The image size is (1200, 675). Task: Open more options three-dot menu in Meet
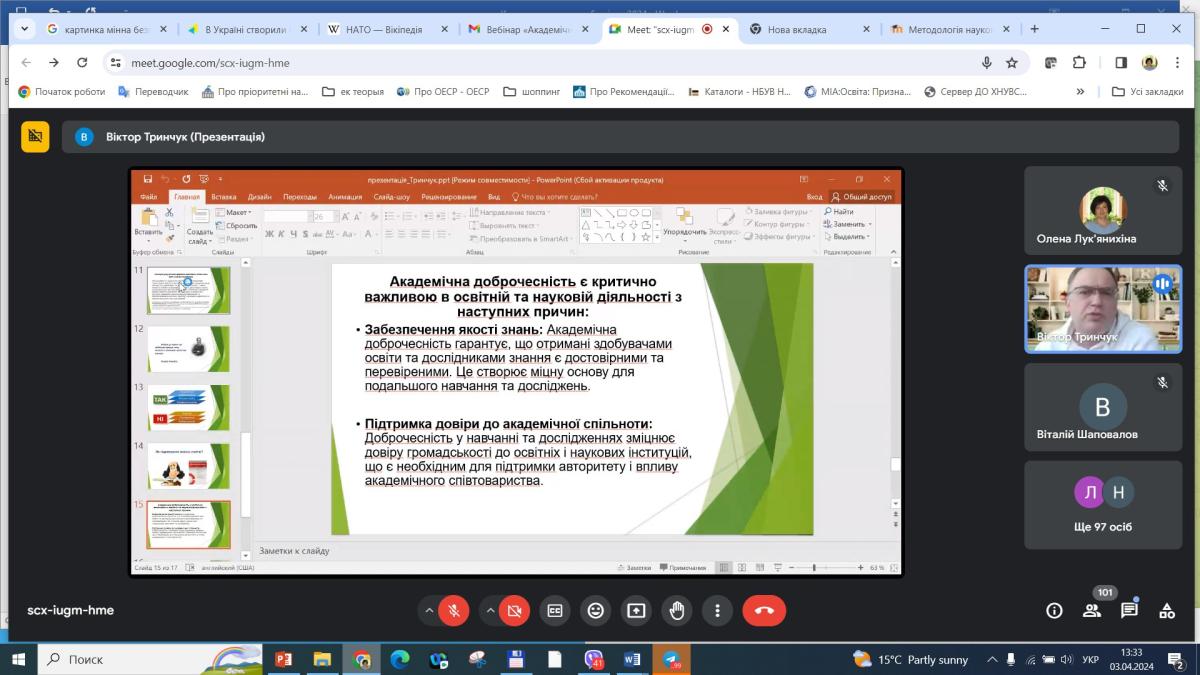[x=717, y=610]
